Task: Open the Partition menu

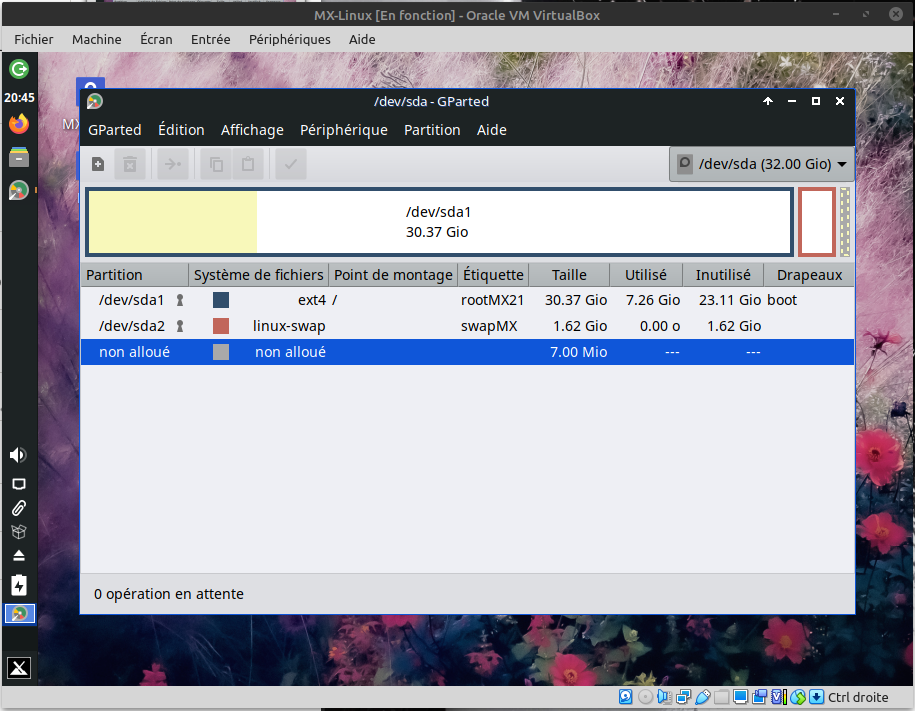Action: coord(432,130)
